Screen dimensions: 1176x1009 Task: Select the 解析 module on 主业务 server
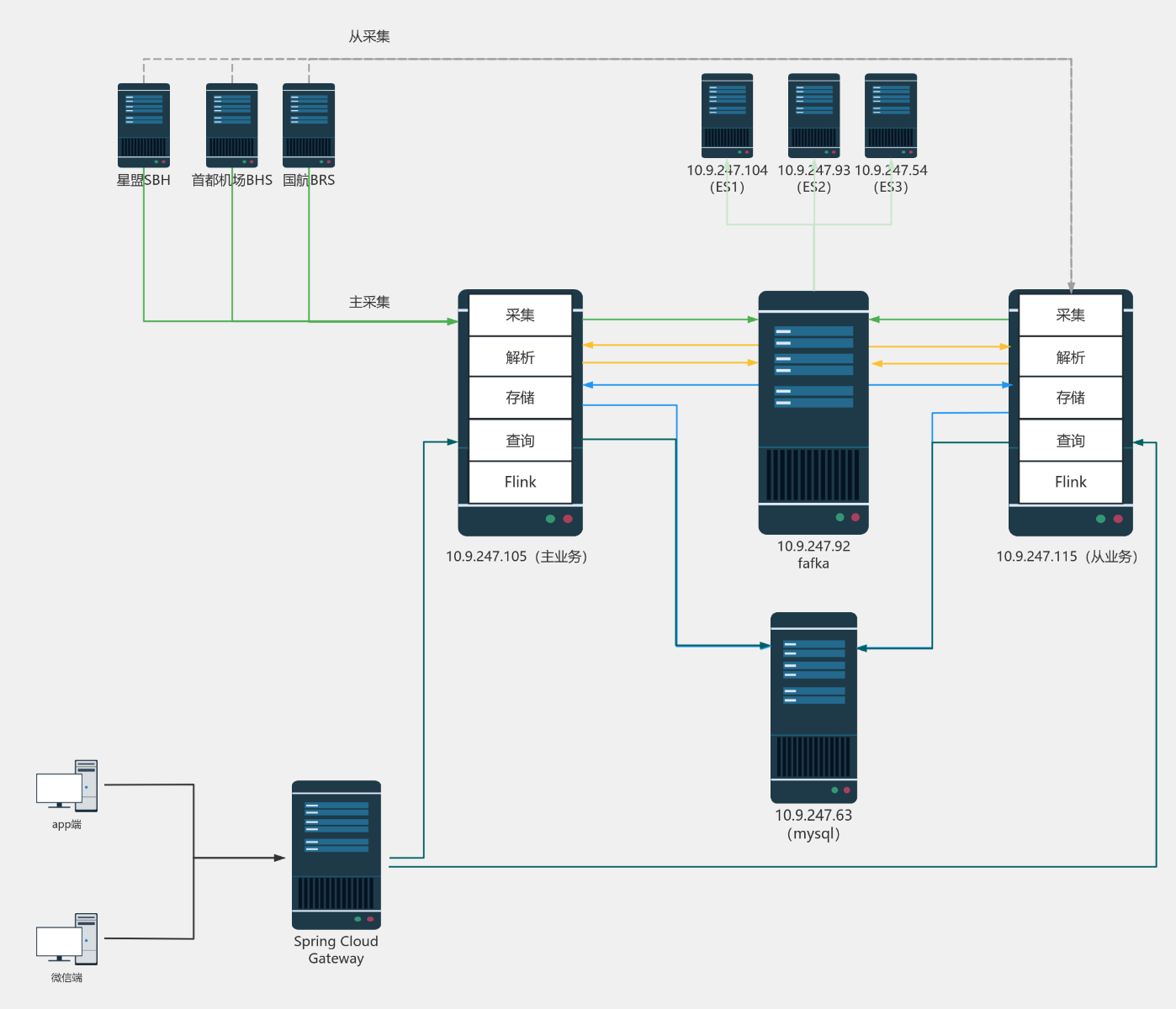[x=520, y=357]
